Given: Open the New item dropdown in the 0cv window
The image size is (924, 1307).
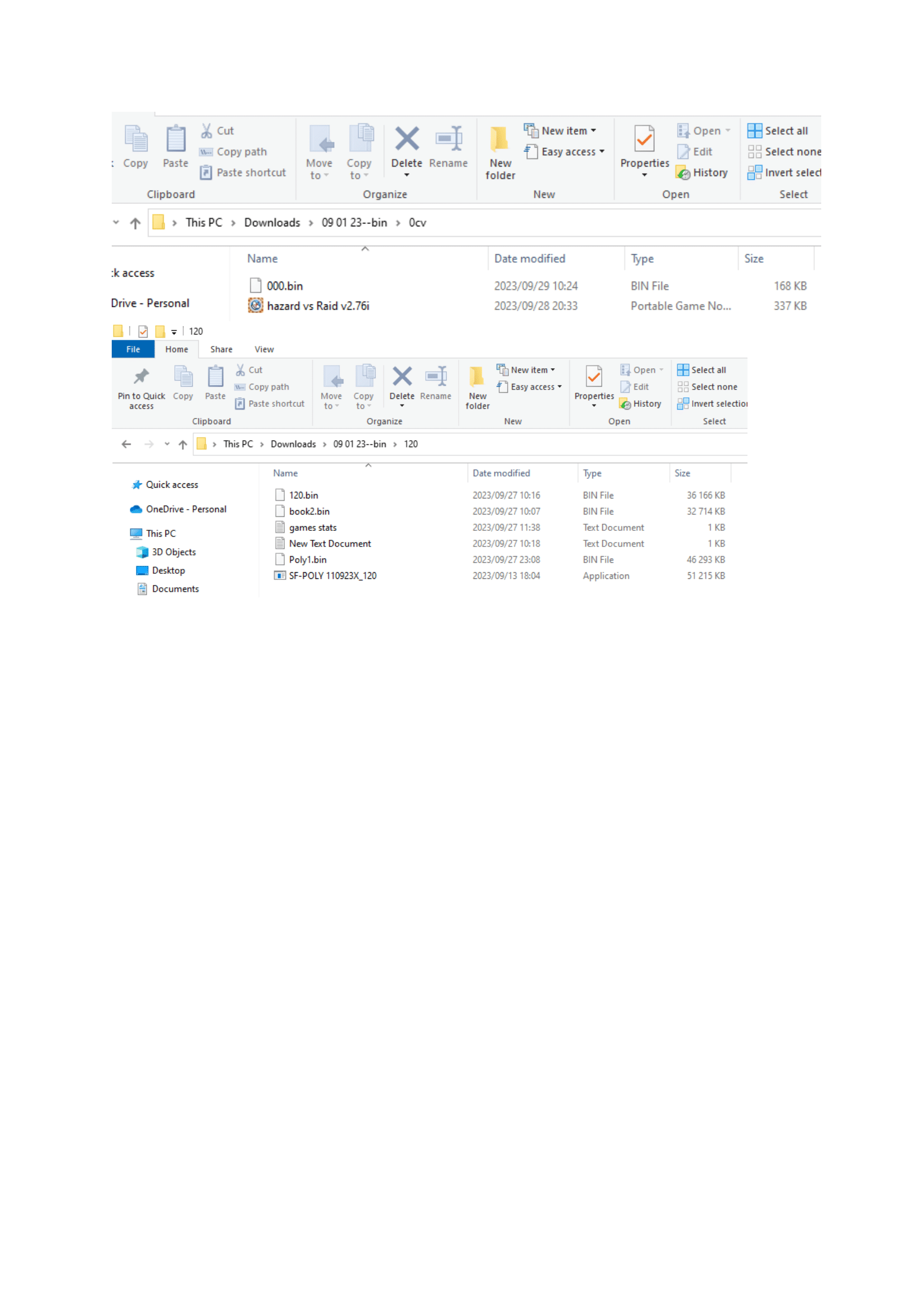Looking at the screenshot, I should coord(560,131).
